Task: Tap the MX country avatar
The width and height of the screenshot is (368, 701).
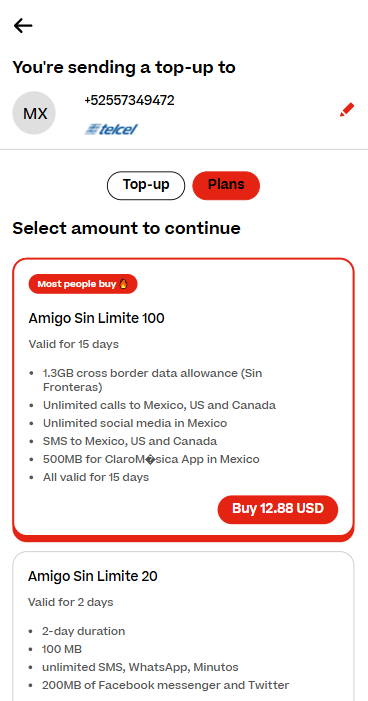Action: point(34,113)
